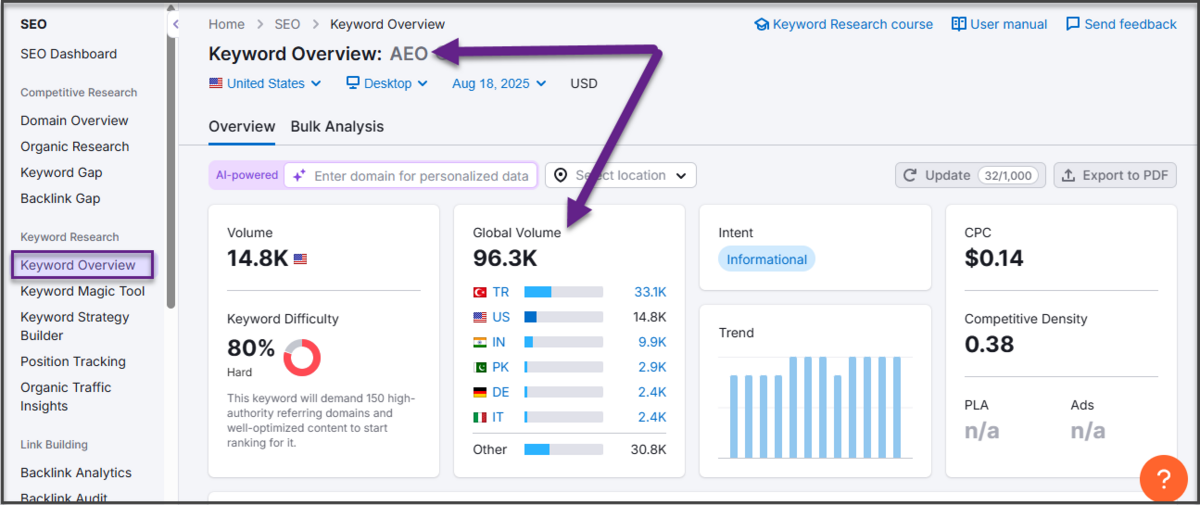
Task: Click the IN country code link
Action: pyautogui.click(x=498, y=342)
